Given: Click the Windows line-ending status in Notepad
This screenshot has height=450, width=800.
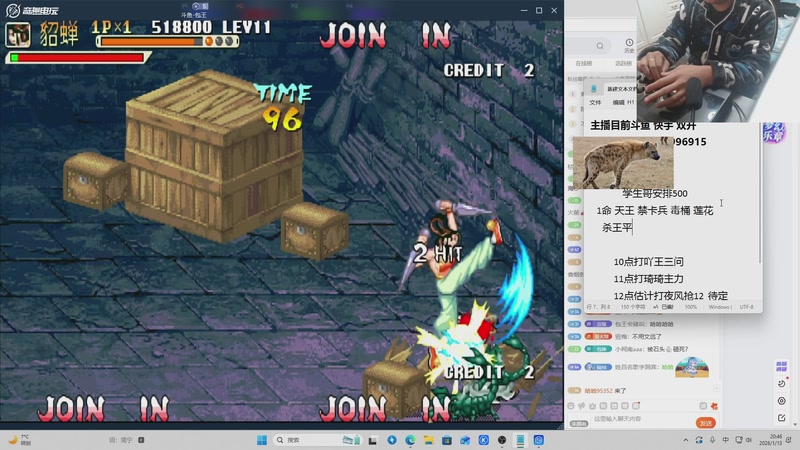Looking at the screenshot, I should [720, 307].
